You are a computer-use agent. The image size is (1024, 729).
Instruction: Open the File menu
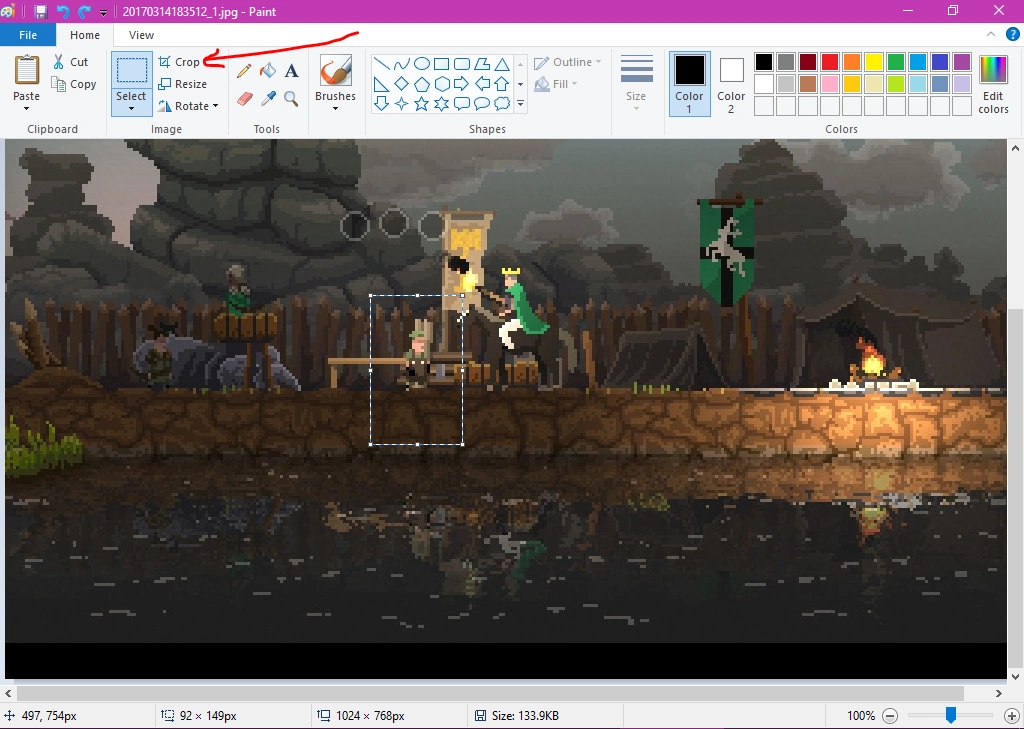coord(28,35)
